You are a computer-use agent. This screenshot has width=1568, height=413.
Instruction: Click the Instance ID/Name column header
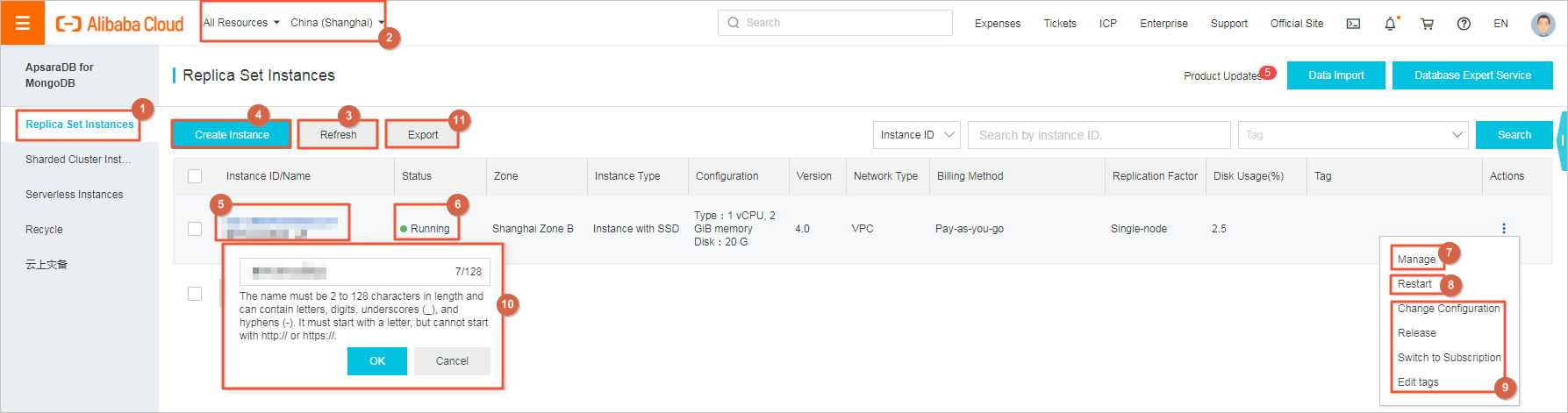click(x=268, y=176)
